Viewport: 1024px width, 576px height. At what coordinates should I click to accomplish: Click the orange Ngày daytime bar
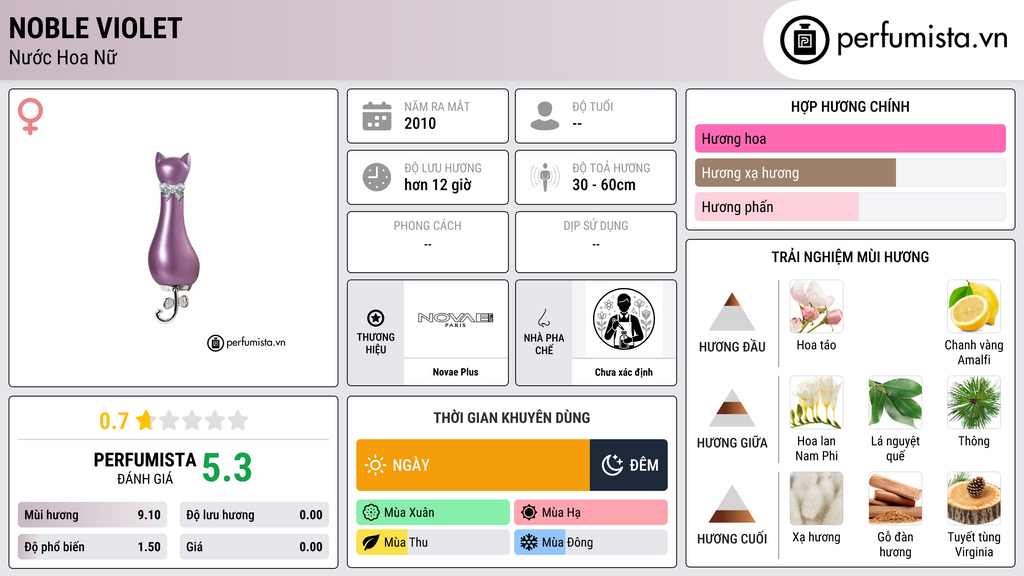click(x=473, y=465)
